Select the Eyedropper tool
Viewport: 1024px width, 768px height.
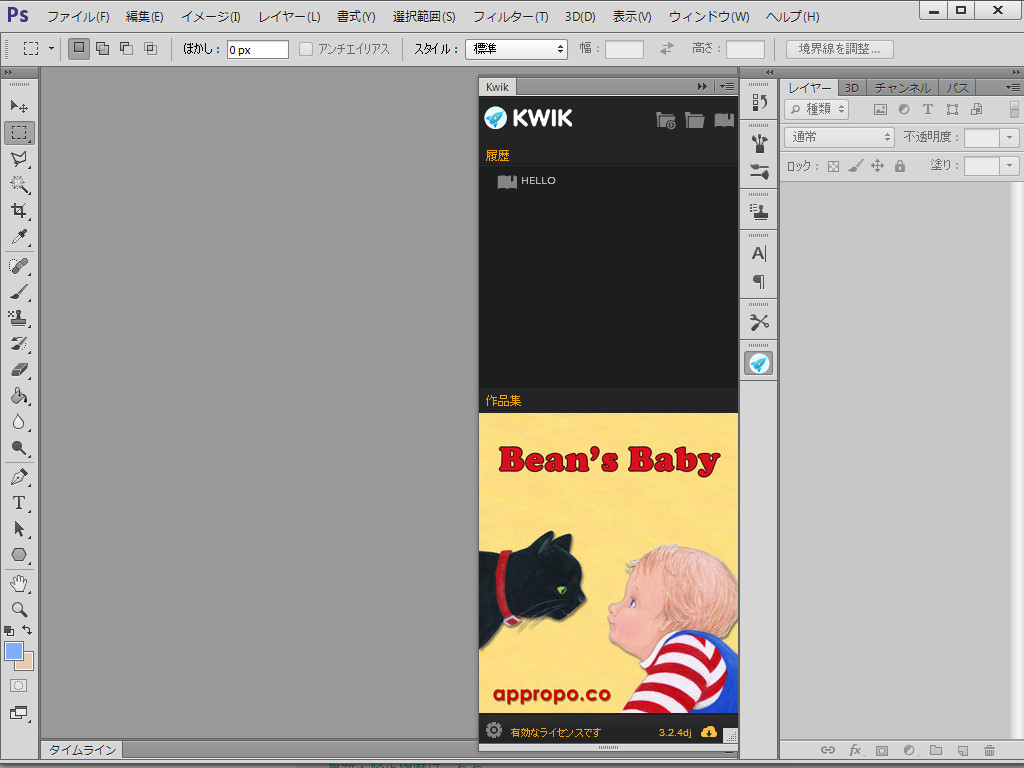[19, 236]
